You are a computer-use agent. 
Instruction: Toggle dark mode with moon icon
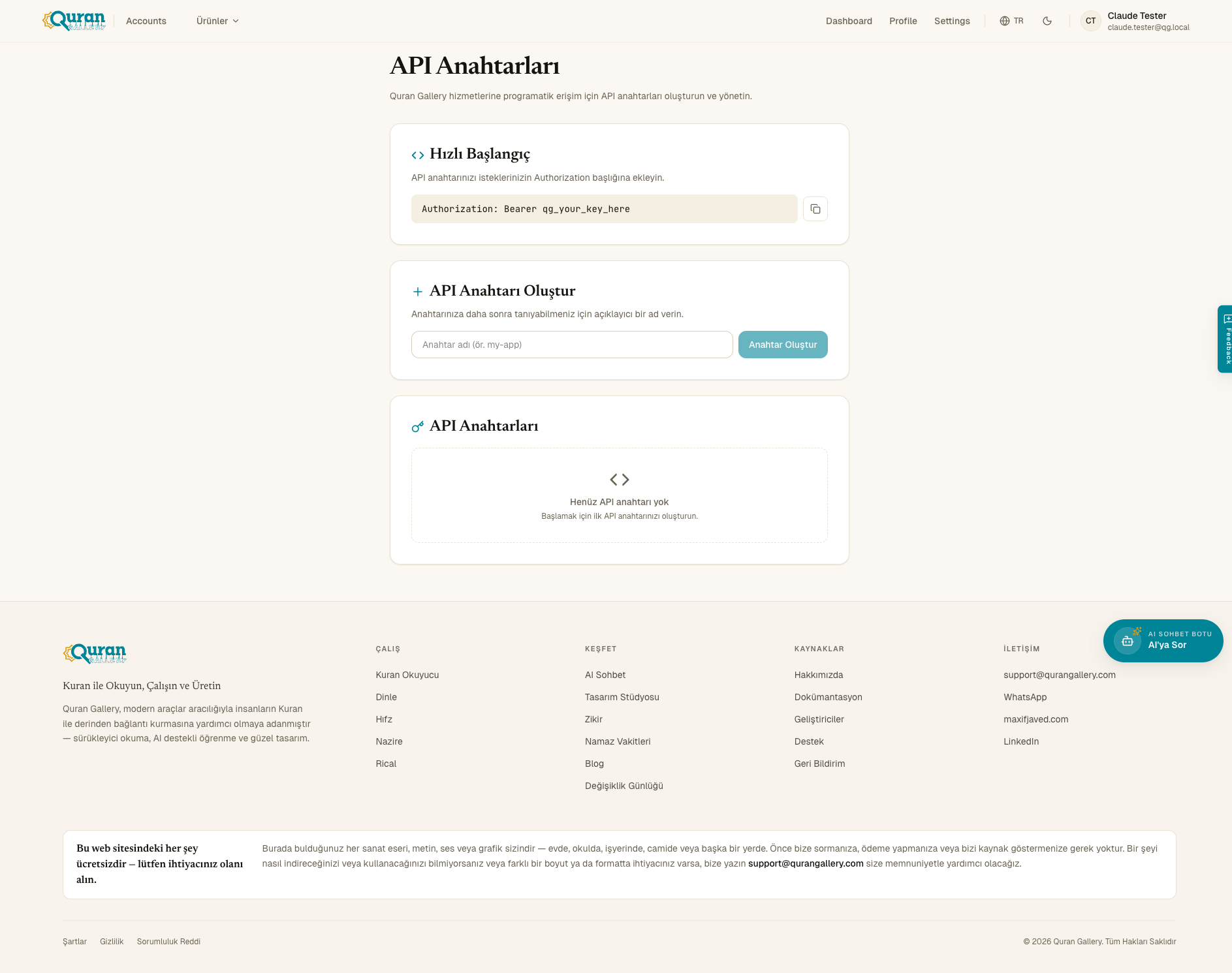point(1047,21)
